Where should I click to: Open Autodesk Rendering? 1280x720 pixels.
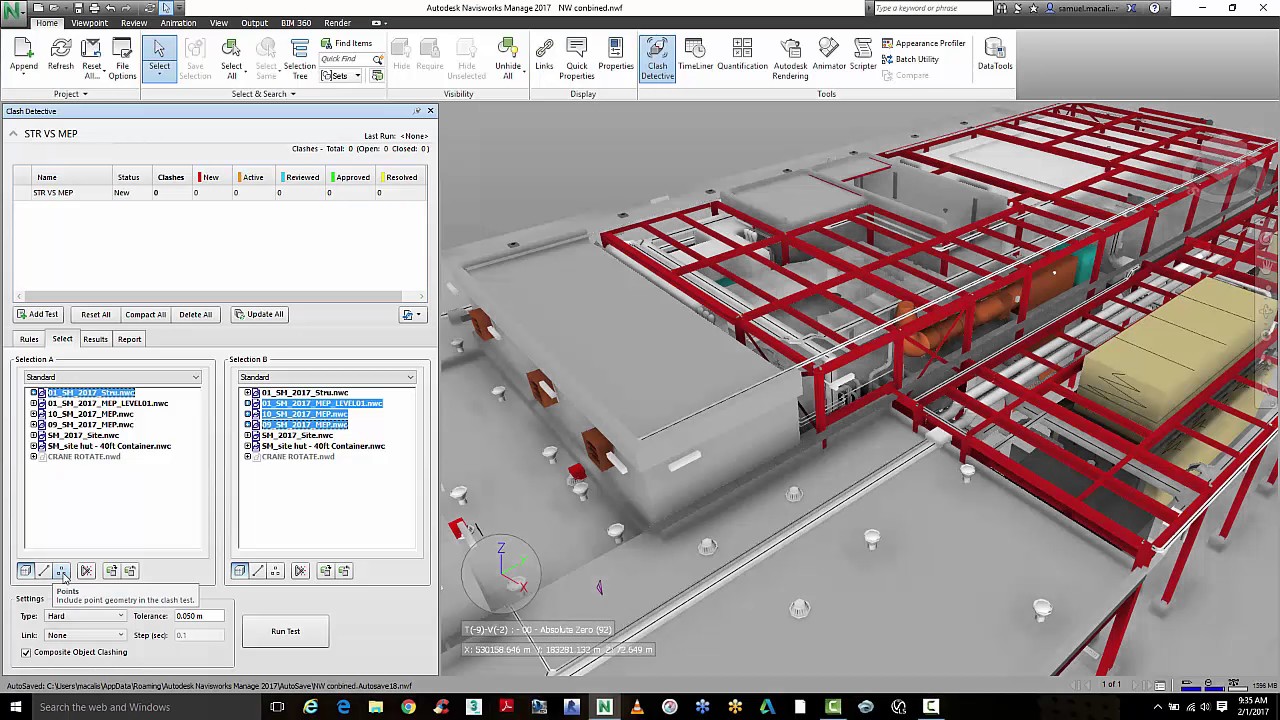point(790,60)
